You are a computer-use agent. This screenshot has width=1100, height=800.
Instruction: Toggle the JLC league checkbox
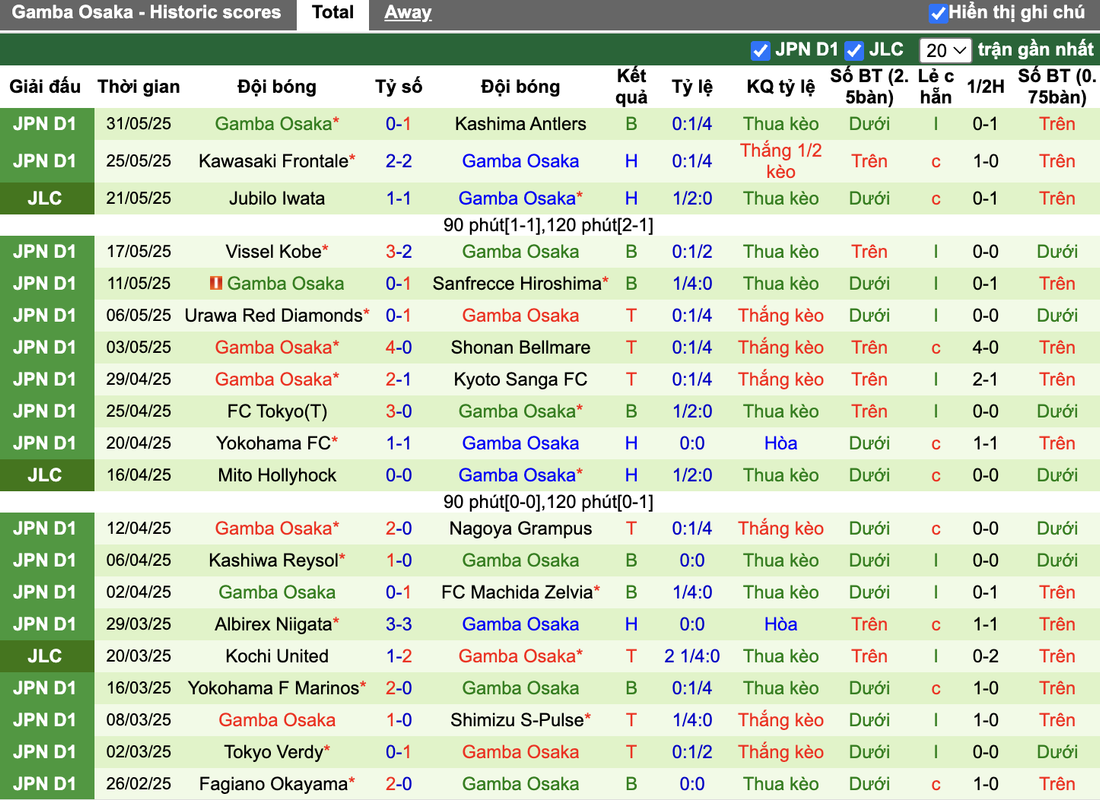854,51
